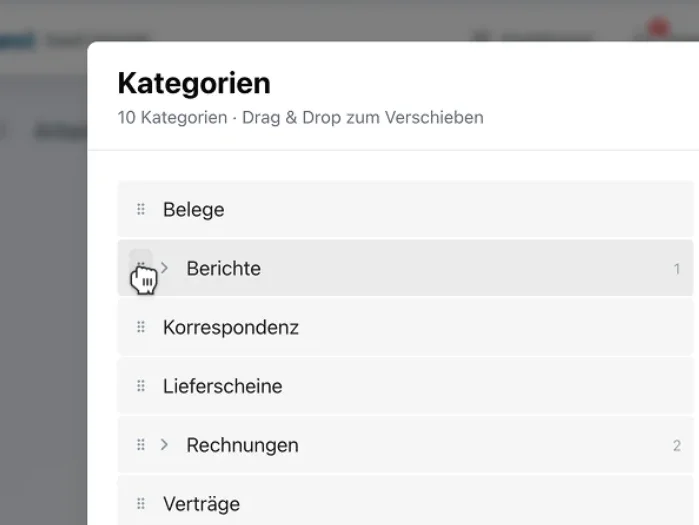Select the Belege category
This screenshot has width=699, height=525.
(x=194, y=210)
